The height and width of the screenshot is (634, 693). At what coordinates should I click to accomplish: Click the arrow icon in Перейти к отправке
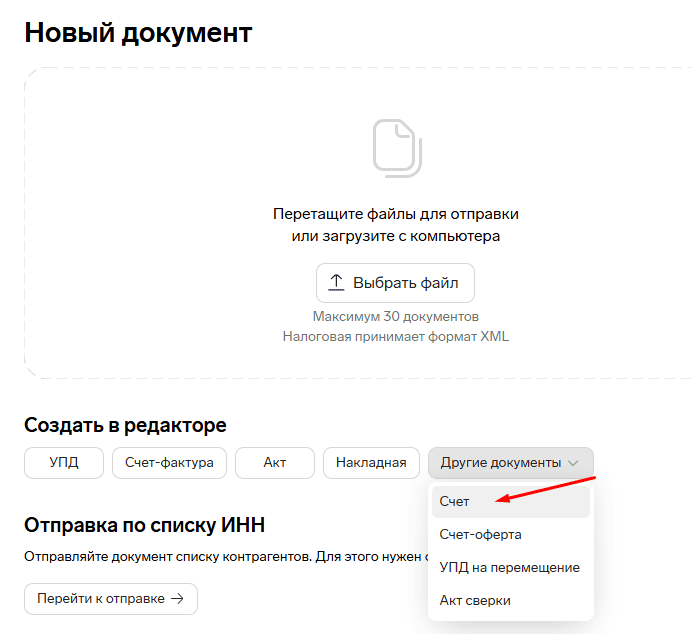[x=177, y=599]
